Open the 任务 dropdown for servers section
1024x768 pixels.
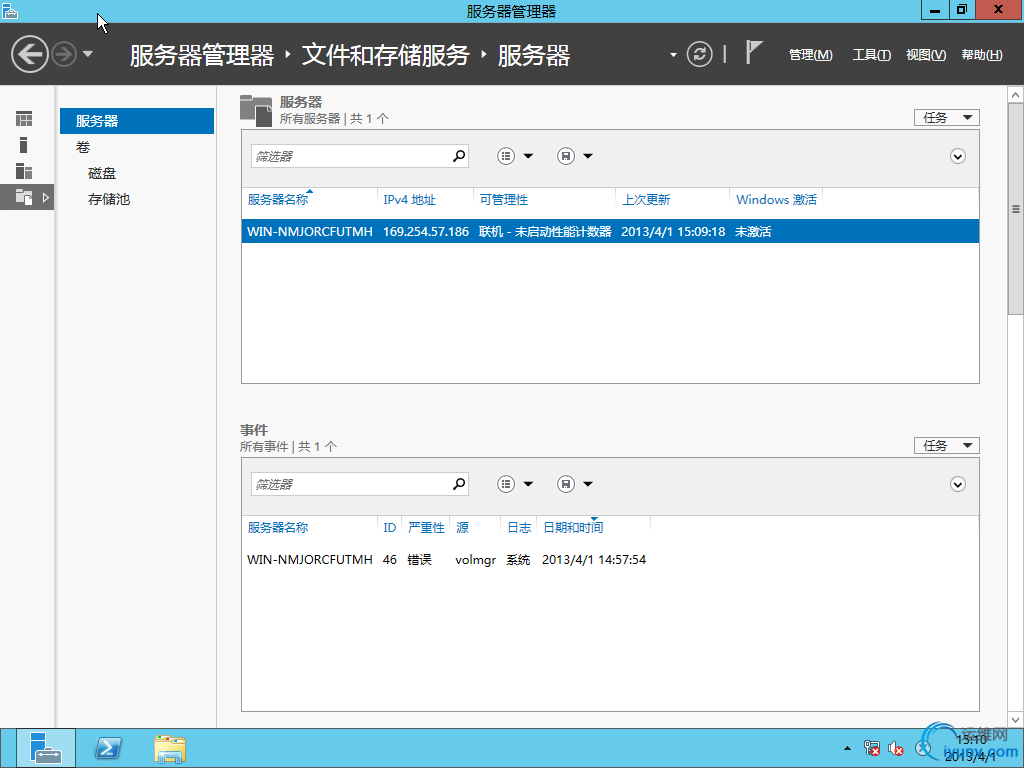point(947,118)
